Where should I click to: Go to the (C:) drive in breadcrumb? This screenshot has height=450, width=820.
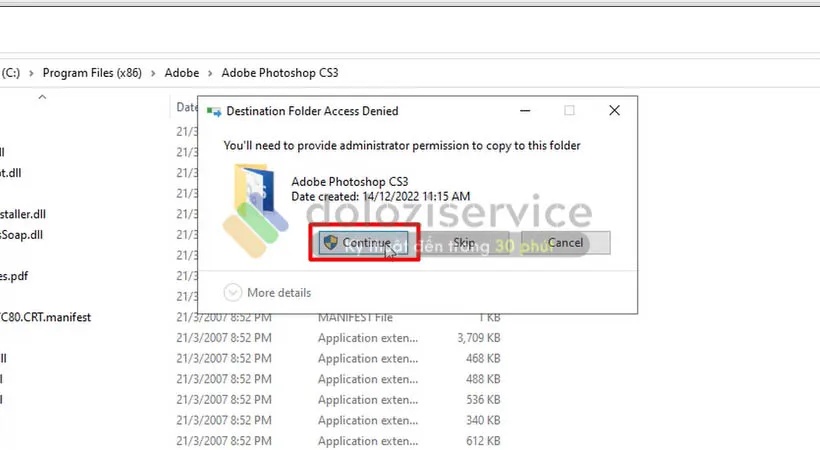click(x=10, y=73)
